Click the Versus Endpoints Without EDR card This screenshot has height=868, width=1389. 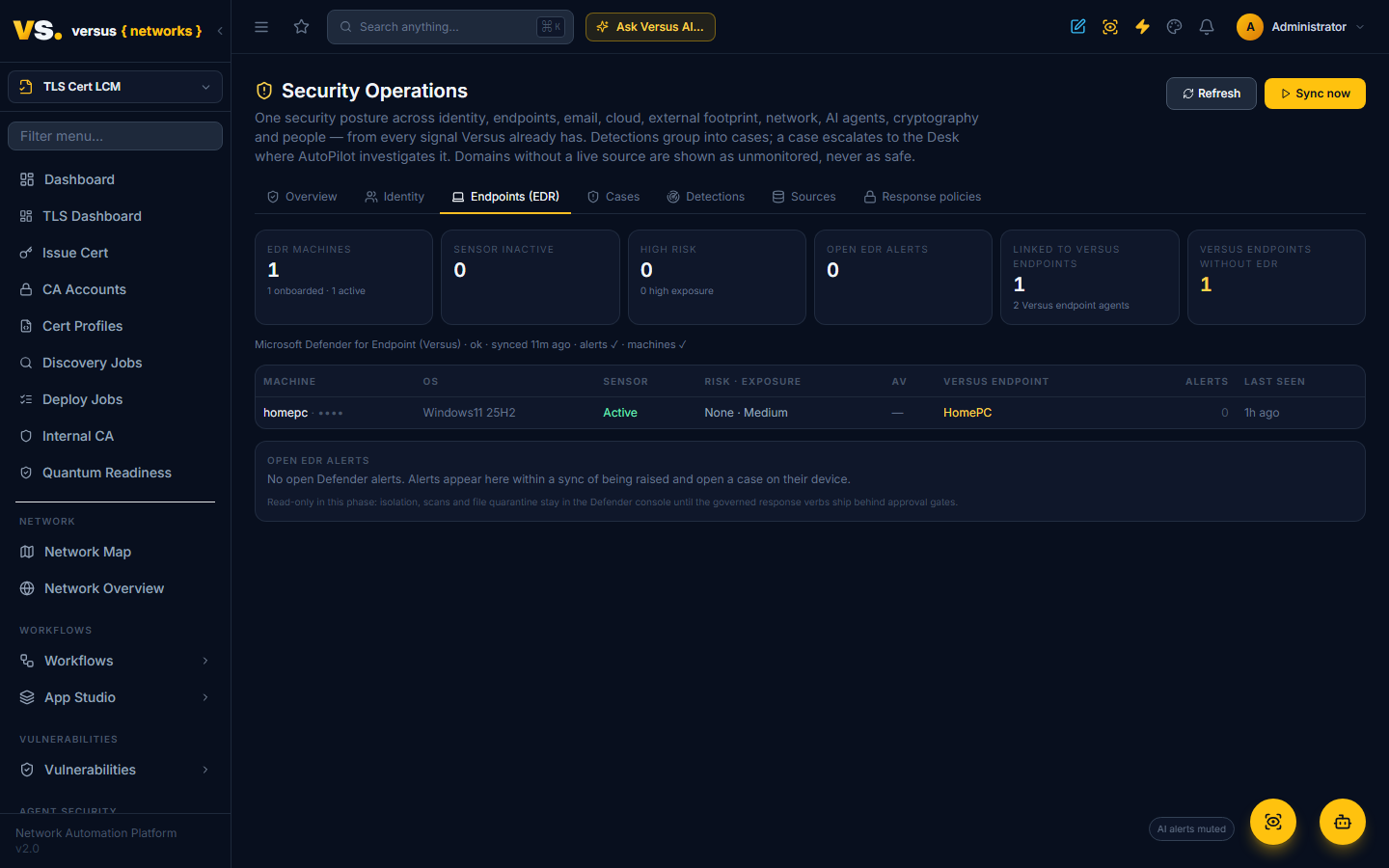(1276, 277)
